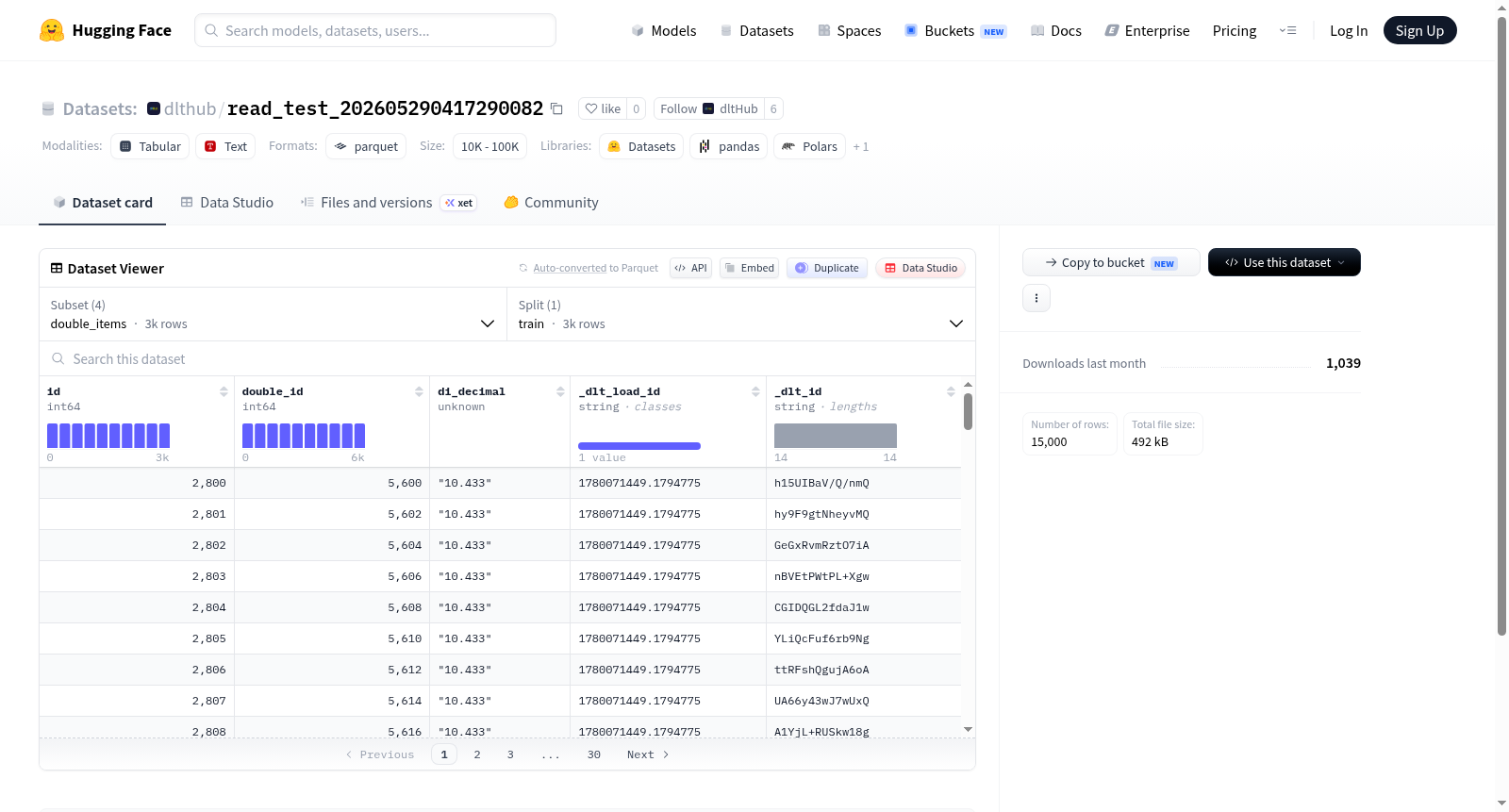The height and width of the screenshot is (812, 1509).
Task: Filter by the Tabular modality tag
Action: pyautogui.click(x=150, y=146)
